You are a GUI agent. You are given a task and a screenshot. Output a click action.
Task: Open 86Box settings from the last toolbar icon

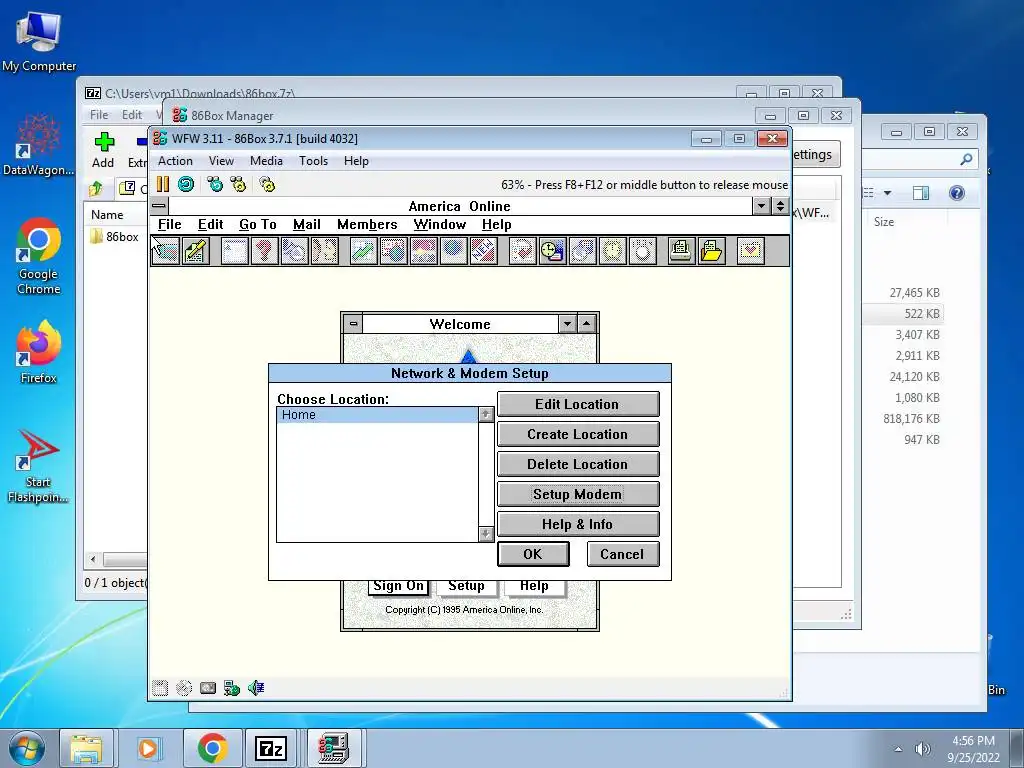point(267,184)
